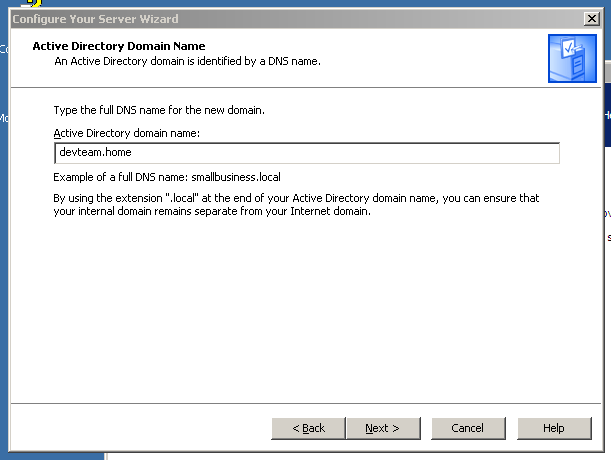Screen dimensions: 611x460
Task: Click the Configure Your Server Wizard title bar
Action: [250, 19]
